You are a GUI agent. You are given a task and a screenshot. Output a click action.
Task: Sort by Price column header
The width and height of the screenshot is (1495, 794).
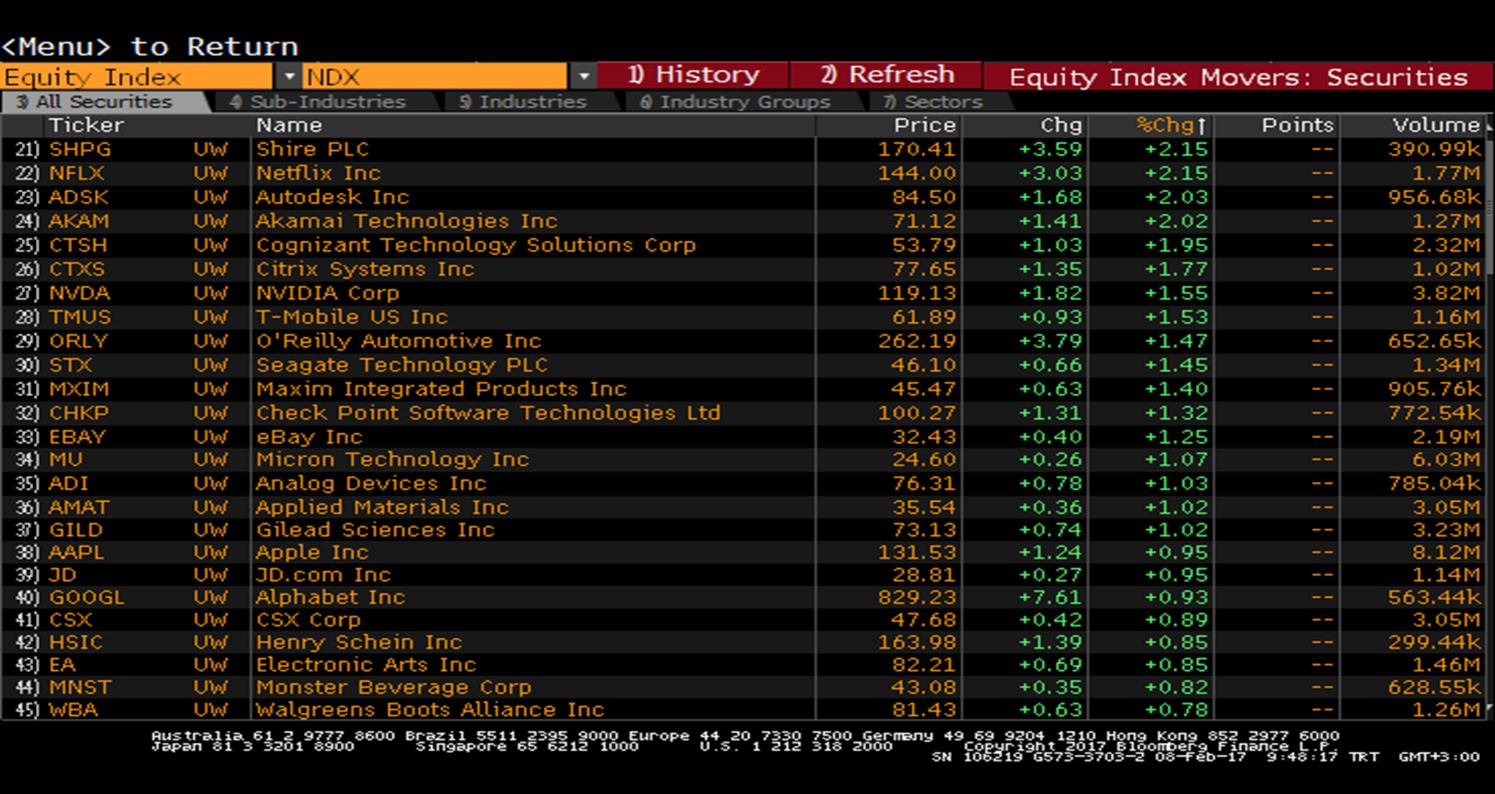pos(925,125)
